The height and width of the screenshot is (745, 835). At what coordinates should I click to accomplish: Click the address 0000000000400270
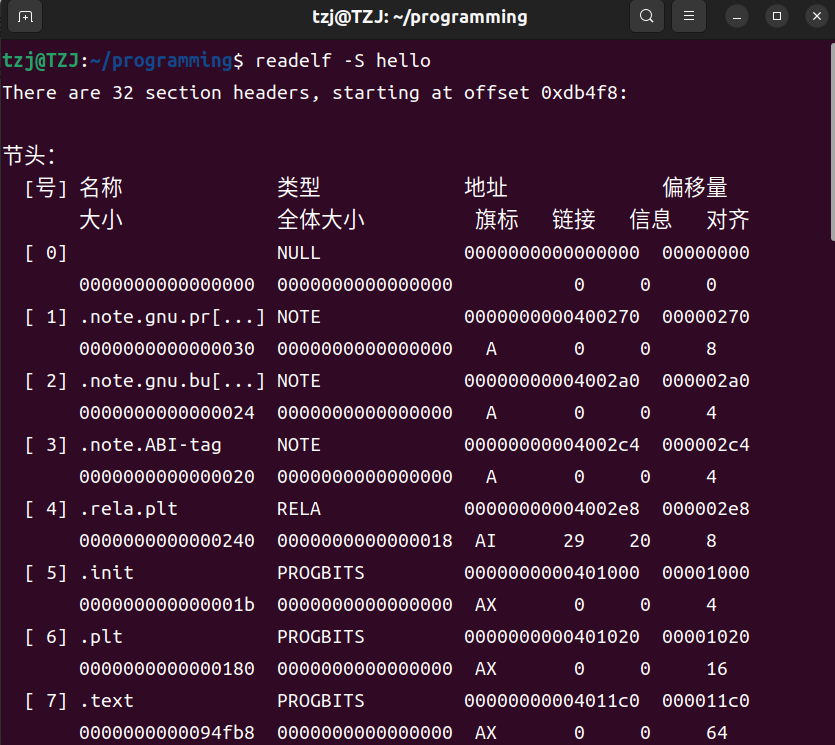552,317
